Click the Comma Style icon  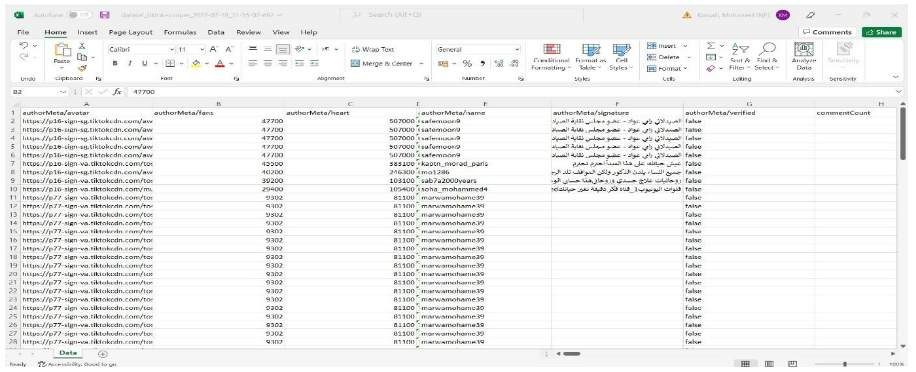coord(483,64)
